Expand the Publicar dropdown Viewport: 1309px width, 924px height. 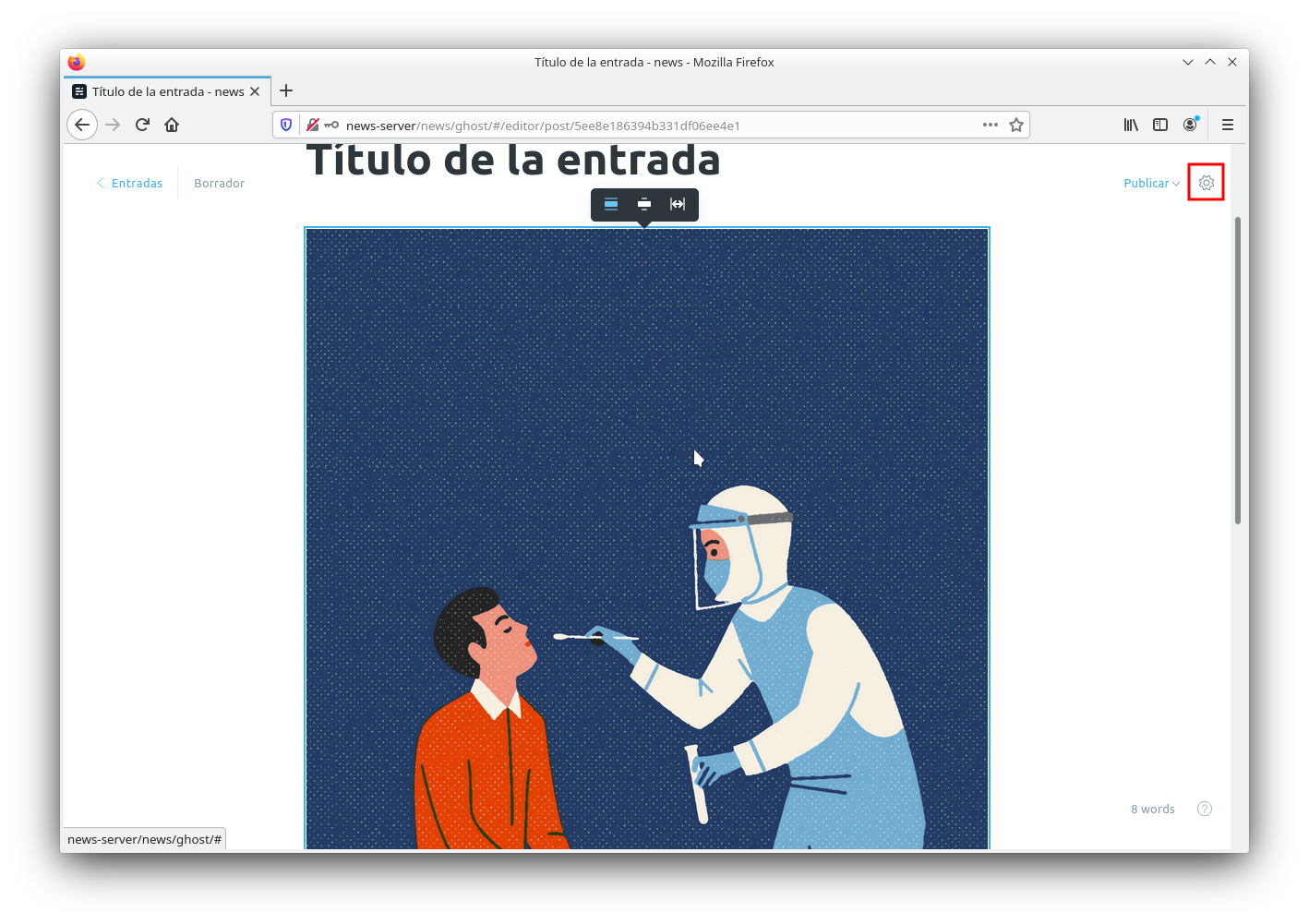click(1151, 184)
